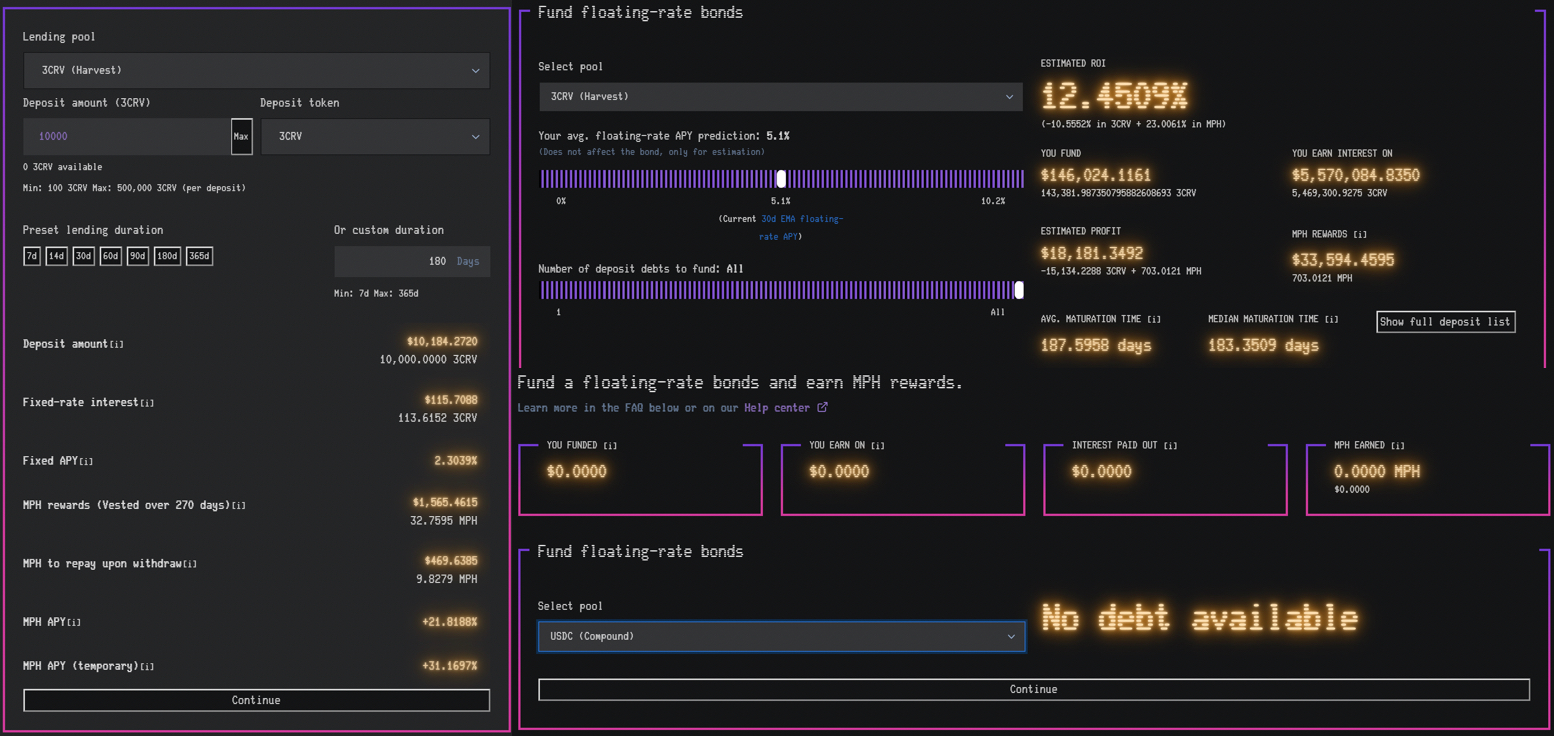
Task: Click the deposit debts to fund slider handle
Action: click(1019, 290)
